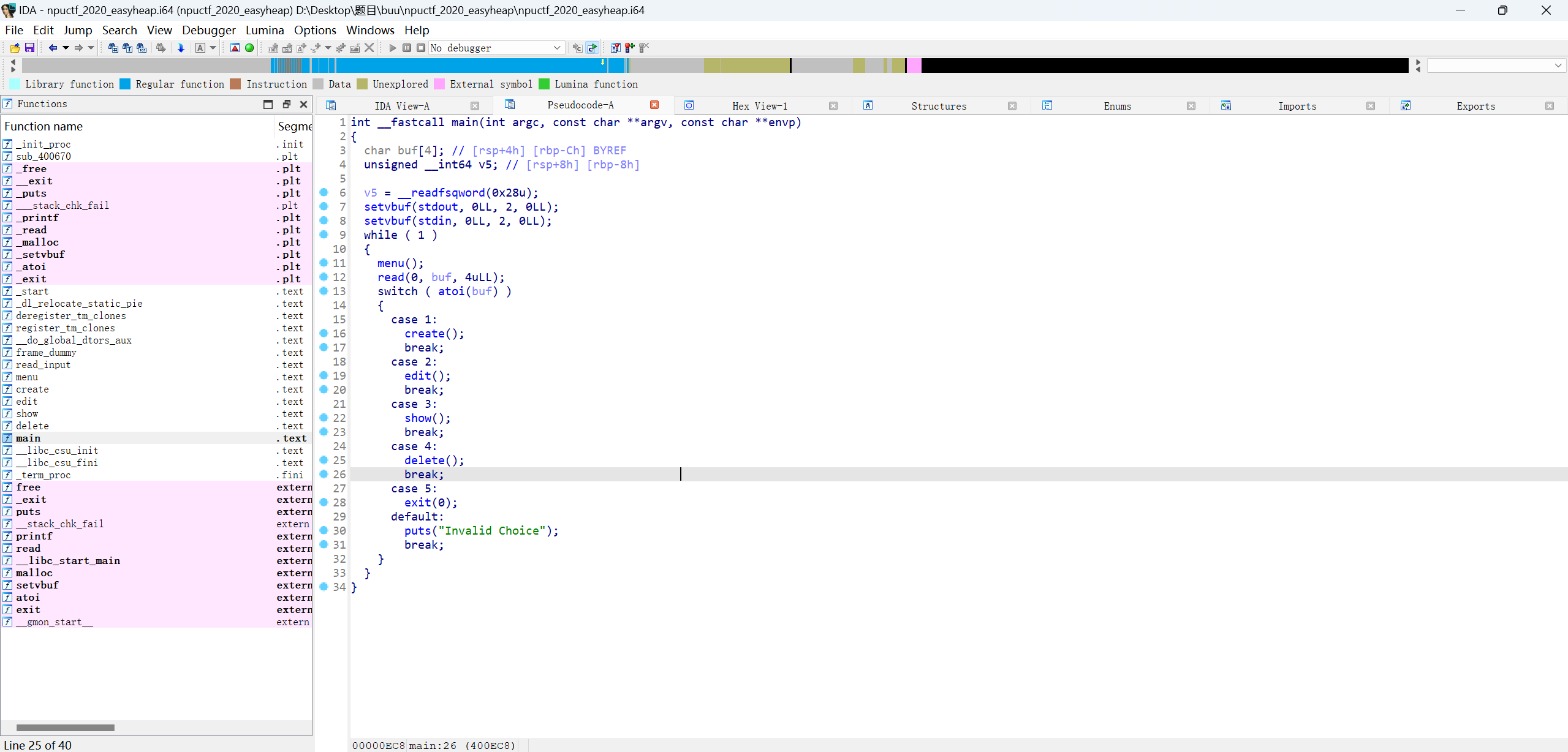Click the Jump forward gray arrow
This screenshot has height=752, width=1568.
coord(78,48)
